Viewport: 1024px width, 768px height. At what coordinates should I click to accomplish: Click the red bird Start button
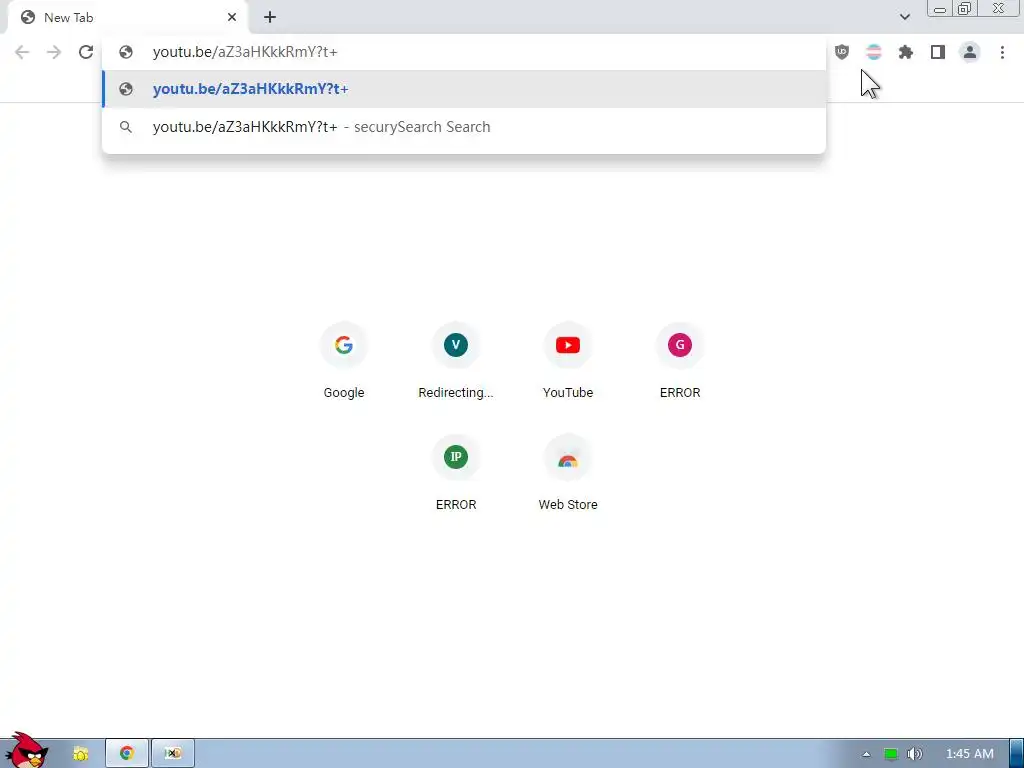click(25, 751)
